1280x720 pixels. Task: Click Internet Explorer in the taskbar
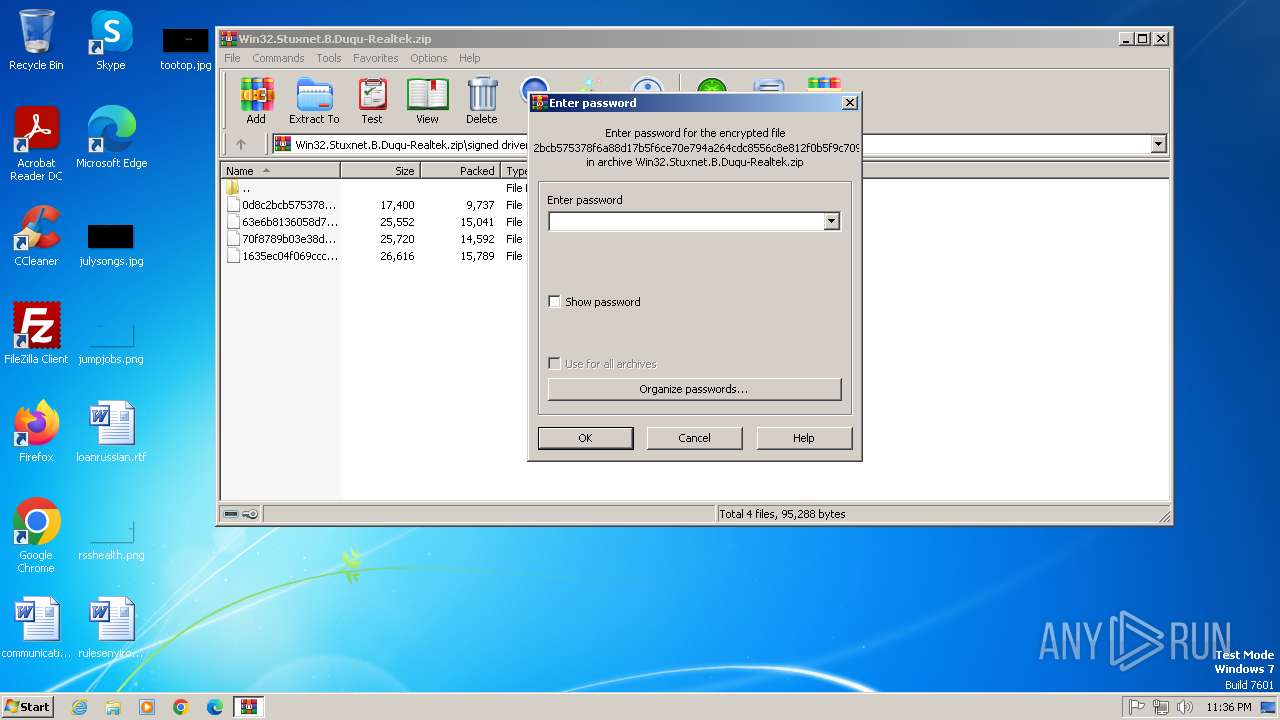pos(79,707)
